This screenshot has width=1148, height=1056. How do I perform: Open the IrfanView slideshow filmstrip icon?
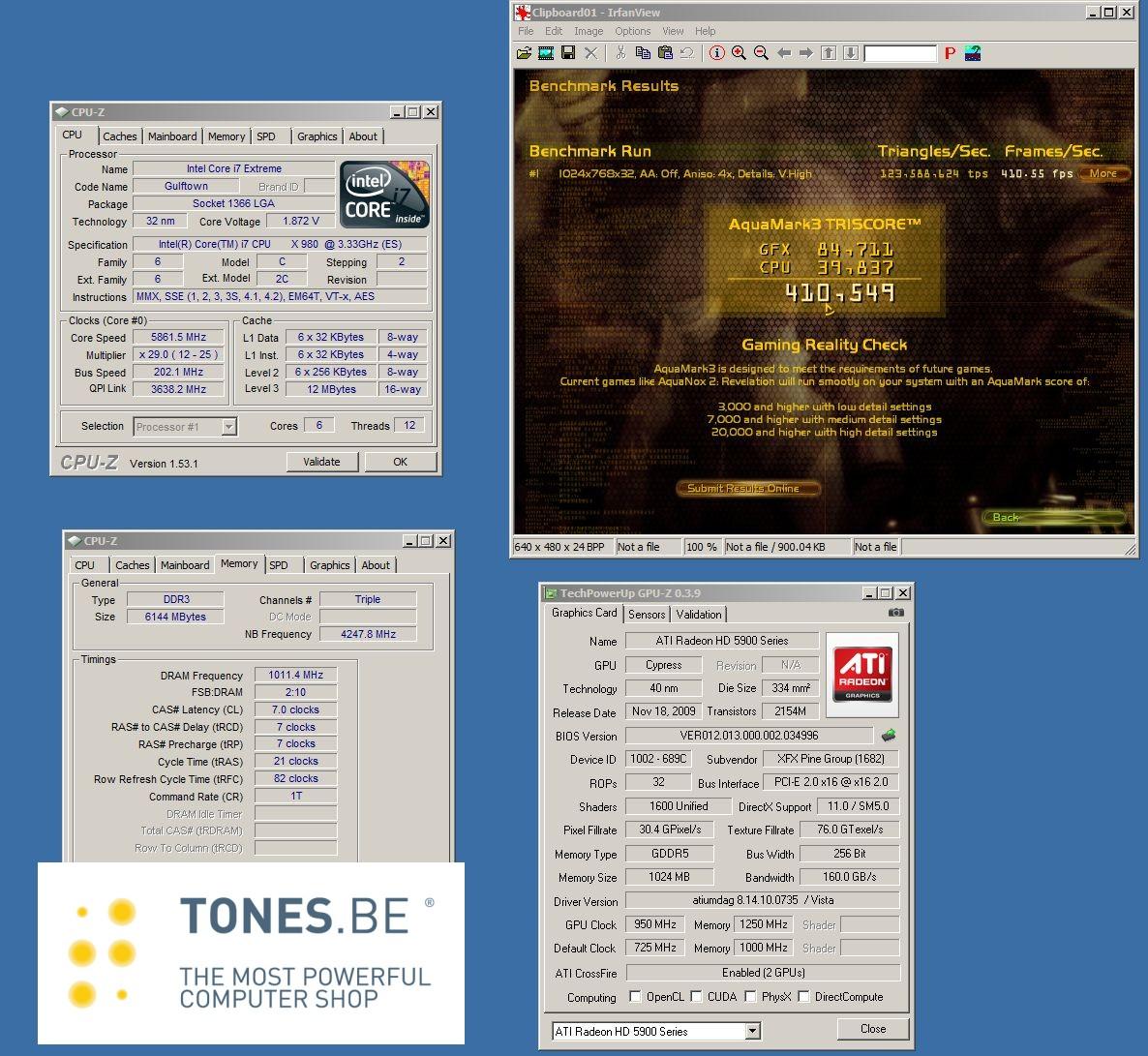546,52
